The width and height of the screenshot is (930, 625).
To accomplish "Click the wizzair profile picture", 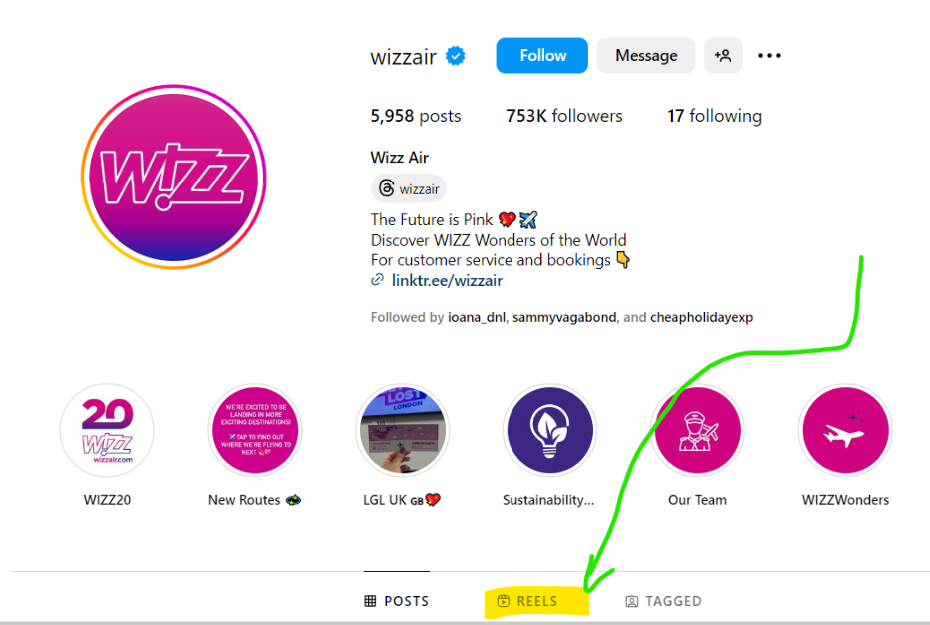I will (173, 175).
